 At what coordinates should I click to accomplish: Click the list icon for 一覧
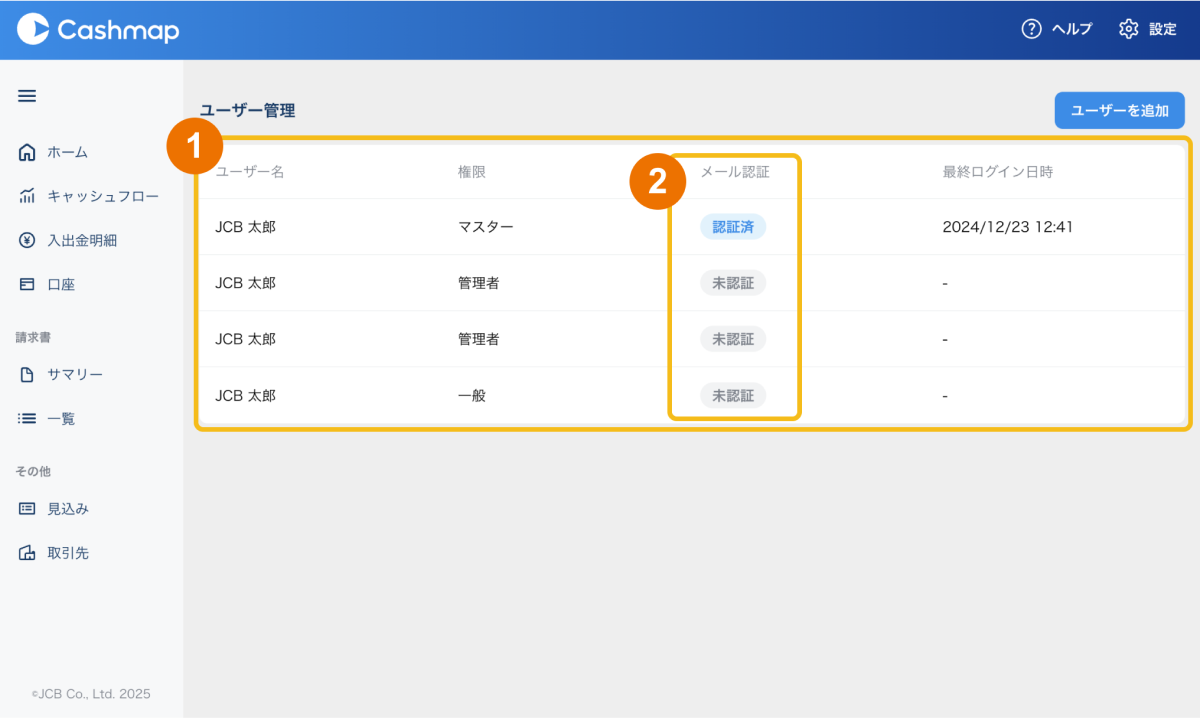coord(27,418)
